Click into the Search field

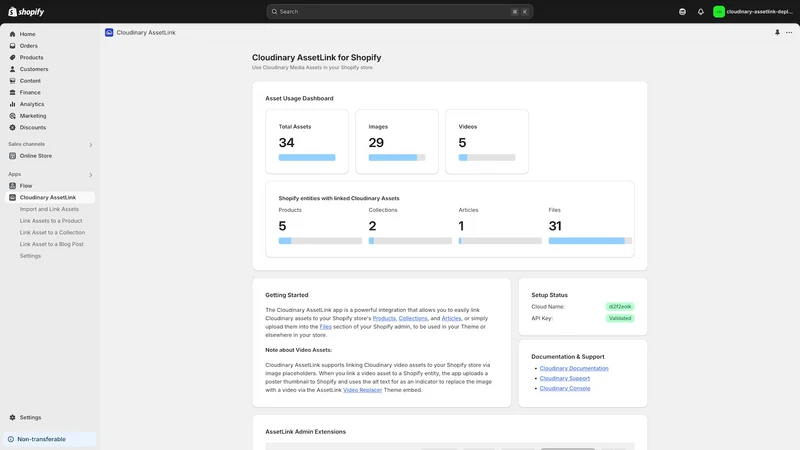tap(399, 12)
